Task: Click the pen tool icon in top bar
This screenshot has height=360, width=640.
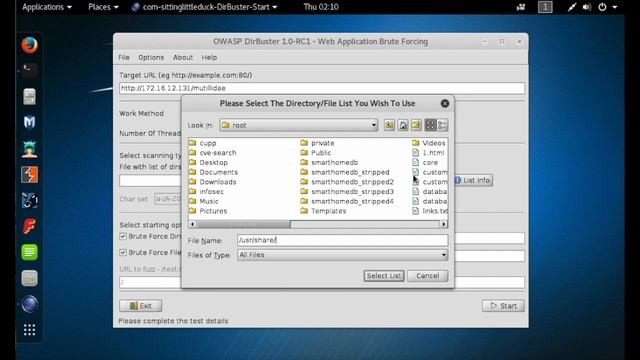Action: tap(571, 7)
